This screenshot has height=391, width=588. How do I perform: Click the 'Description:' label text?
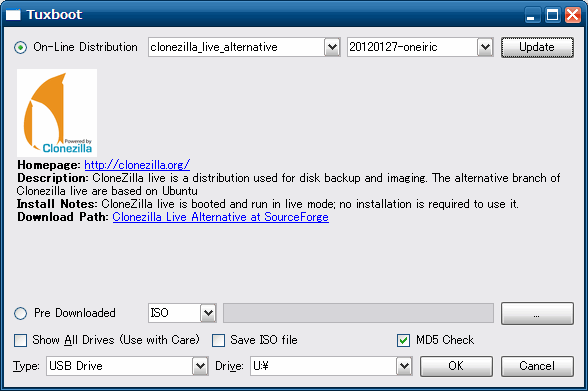(x=53, y=178)
